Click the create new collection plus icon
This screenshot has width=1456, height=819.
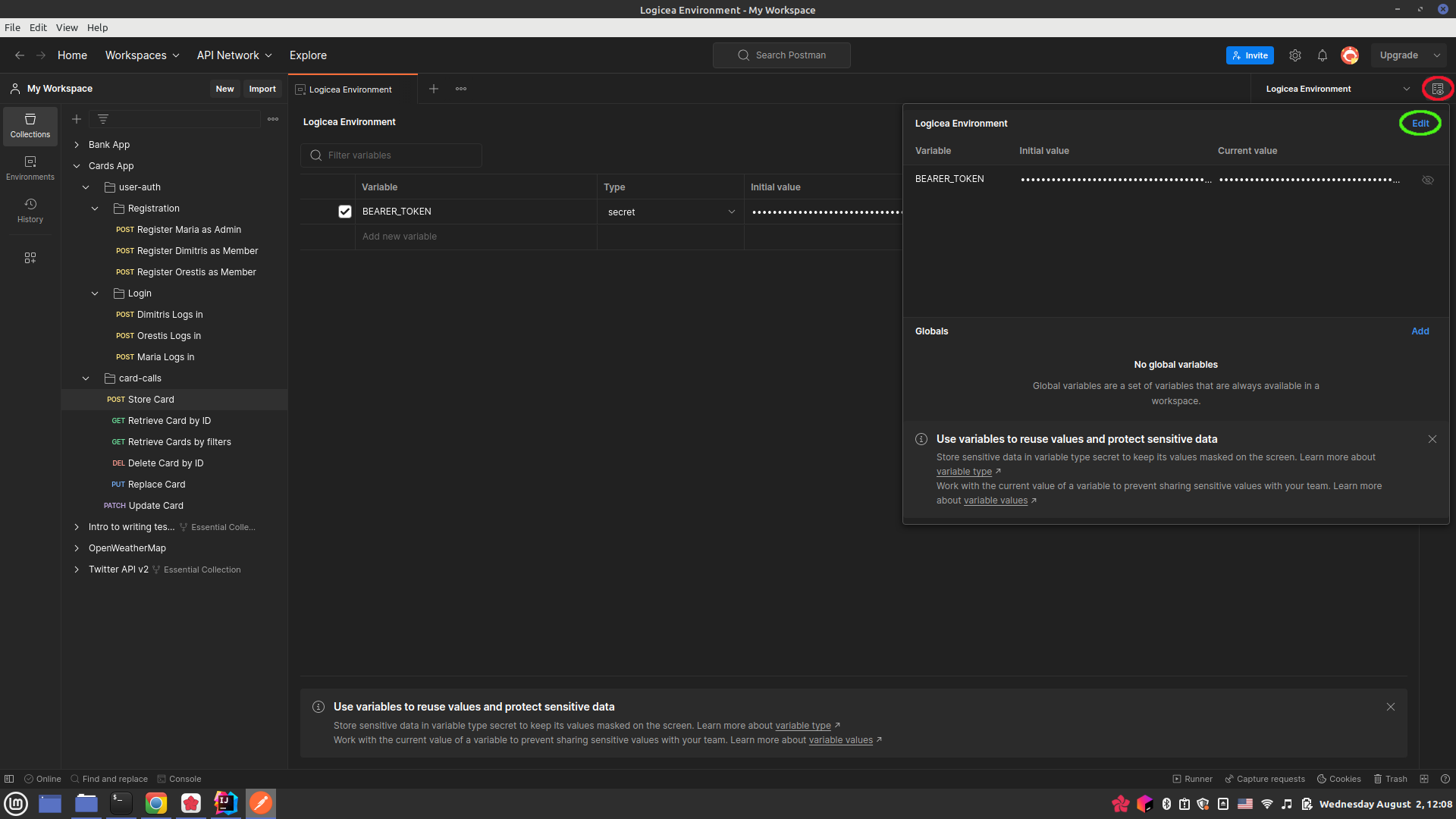tap(77, 119)
